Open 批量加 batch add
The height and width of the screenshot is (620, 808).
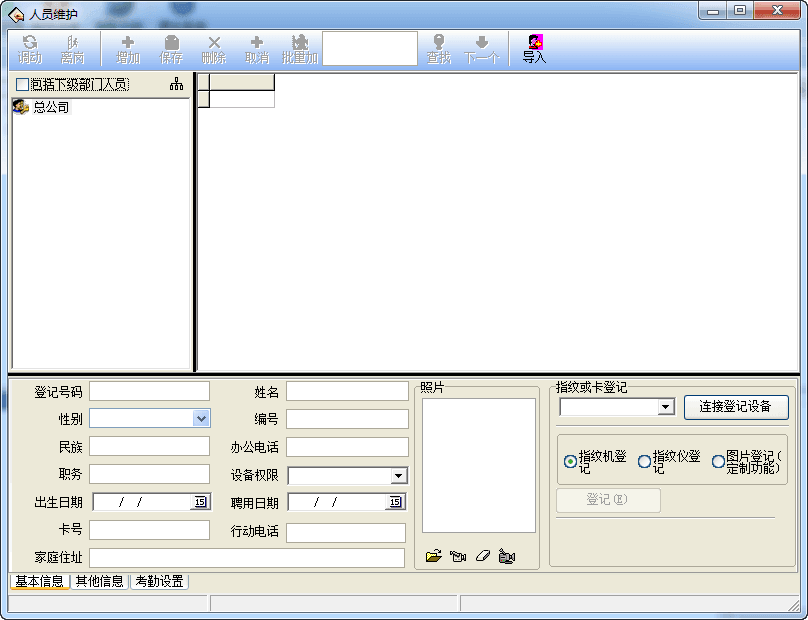click(x=300, y=49)
